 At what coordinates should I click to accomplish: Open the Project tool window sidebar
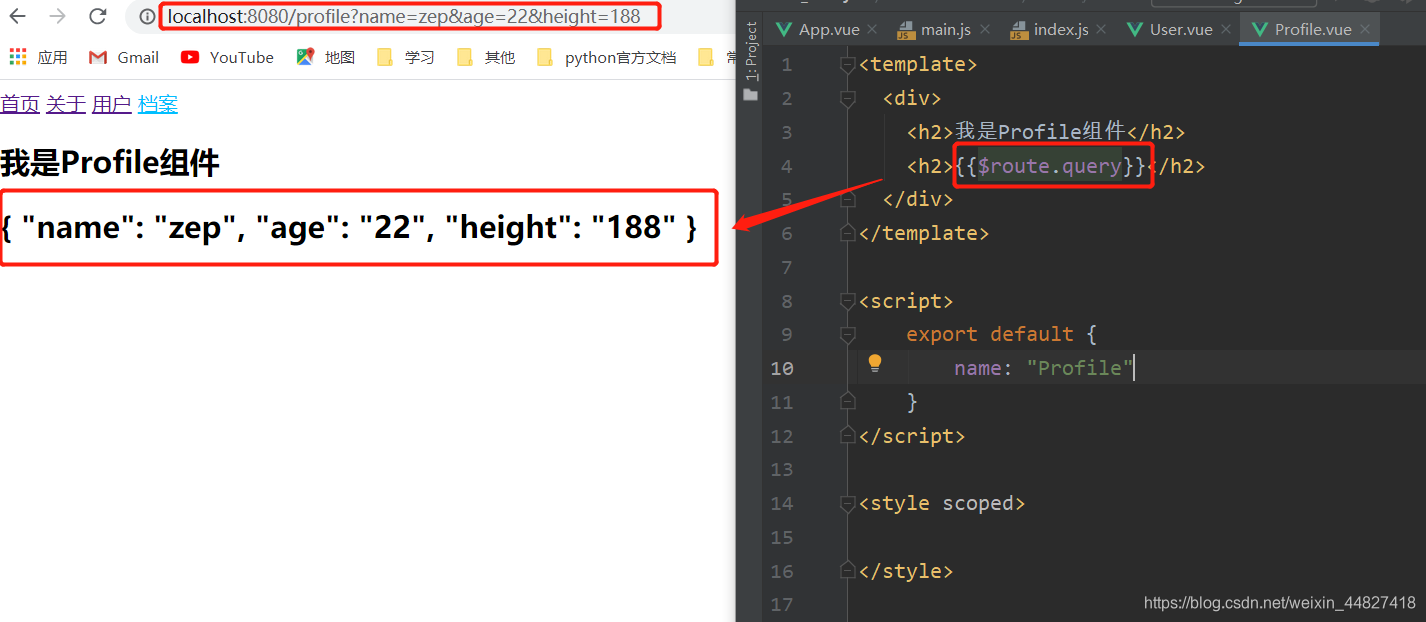pos(751,62)
